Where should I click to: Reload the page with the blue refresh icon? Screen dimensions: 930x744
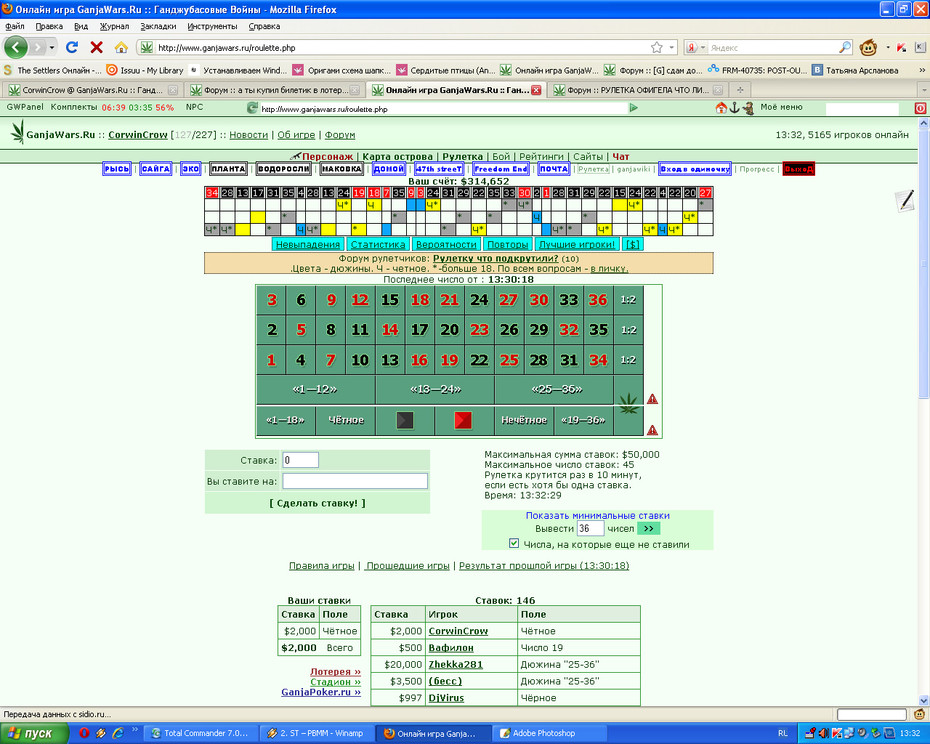click(x=72, y=47)
